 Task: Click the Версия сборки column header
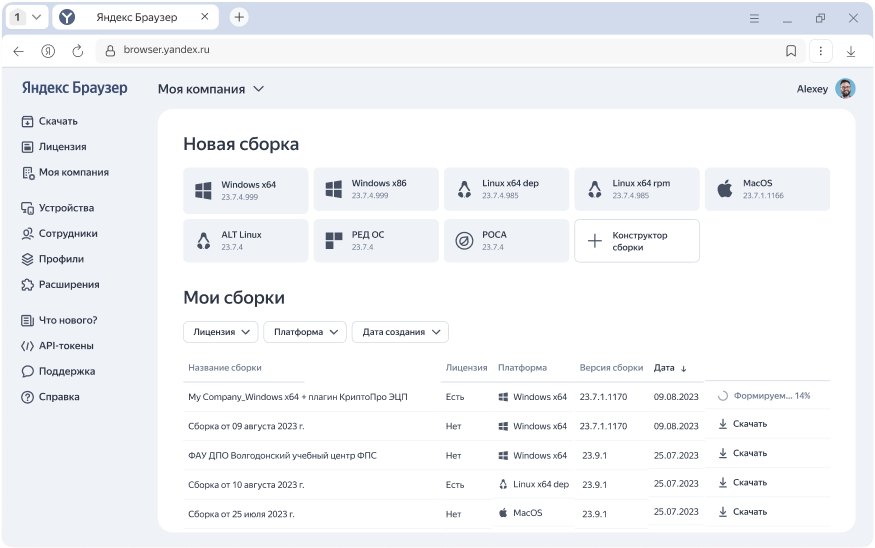[611, 368]
